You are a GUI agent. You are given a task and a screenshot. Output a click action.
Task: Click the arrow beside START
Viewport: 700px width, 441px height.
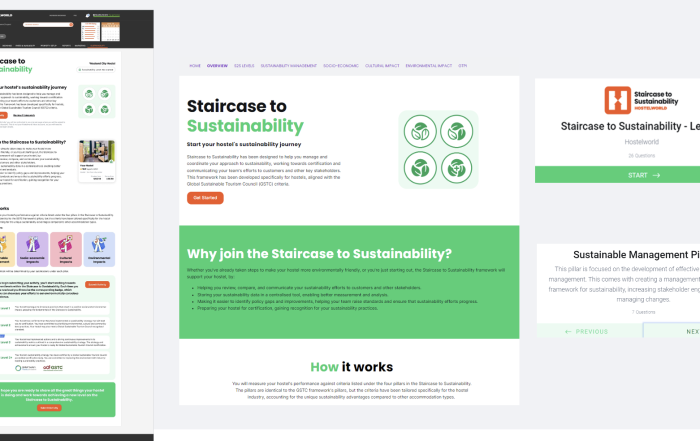click(x=656, y=175)
